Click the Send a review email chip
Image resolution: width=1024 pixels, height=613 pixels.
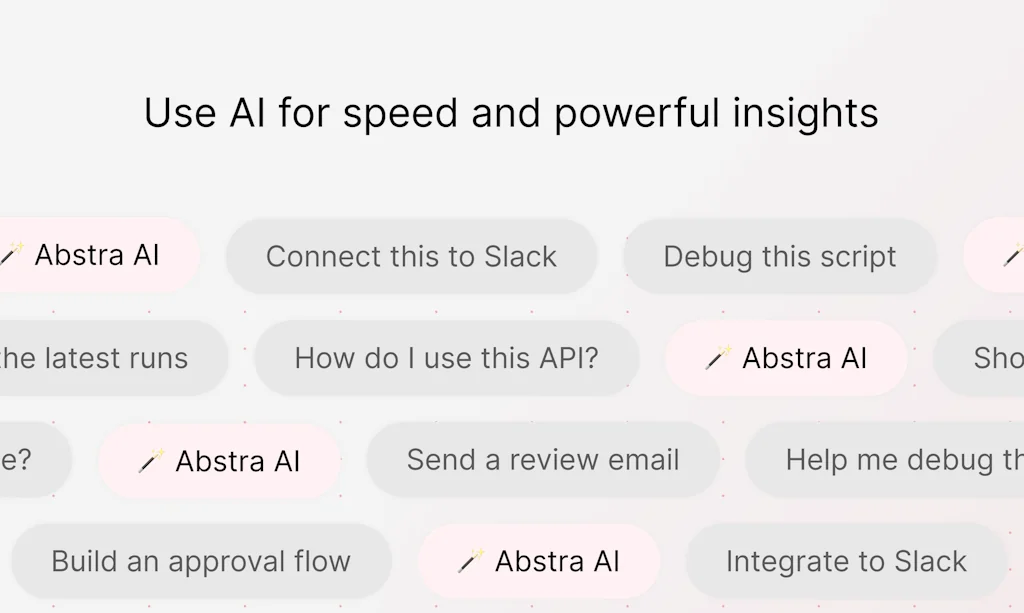click(x=543, y=460)
